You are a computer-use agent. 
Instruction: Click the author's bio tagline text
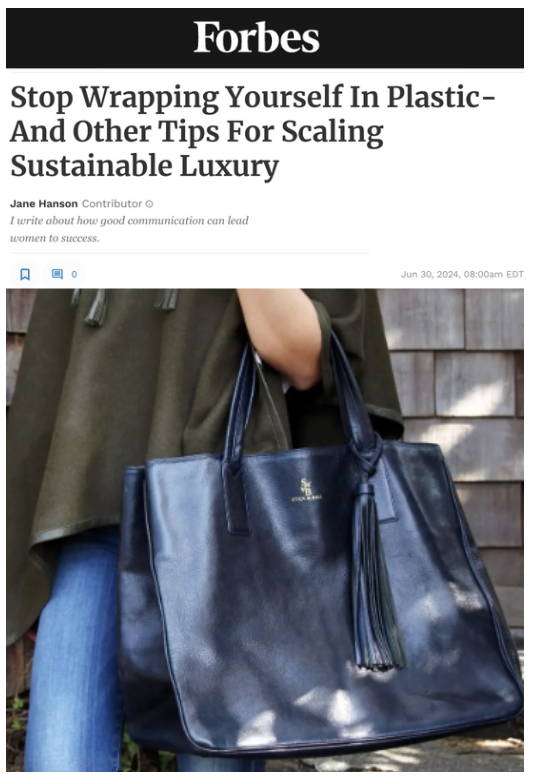129,229
